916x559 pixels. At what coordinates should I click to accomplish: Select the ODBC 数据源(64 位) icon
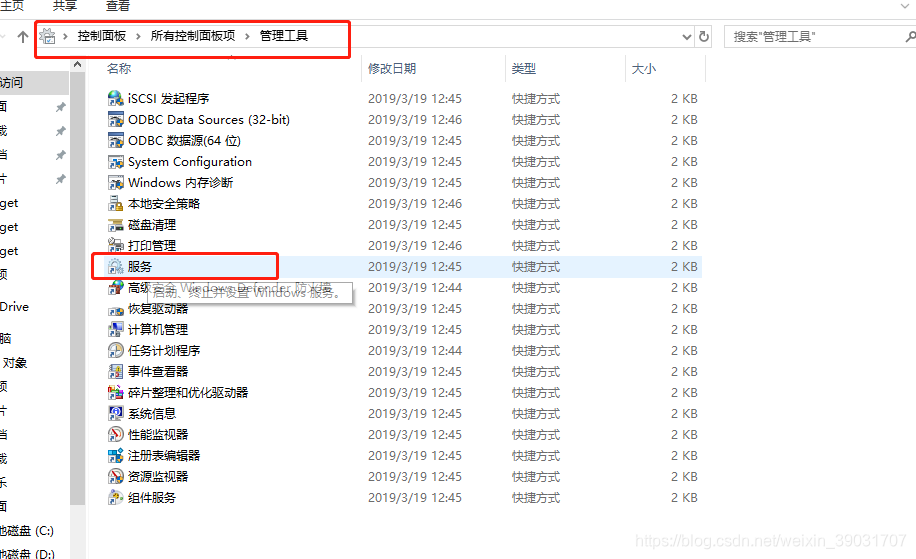click(116, 140)
